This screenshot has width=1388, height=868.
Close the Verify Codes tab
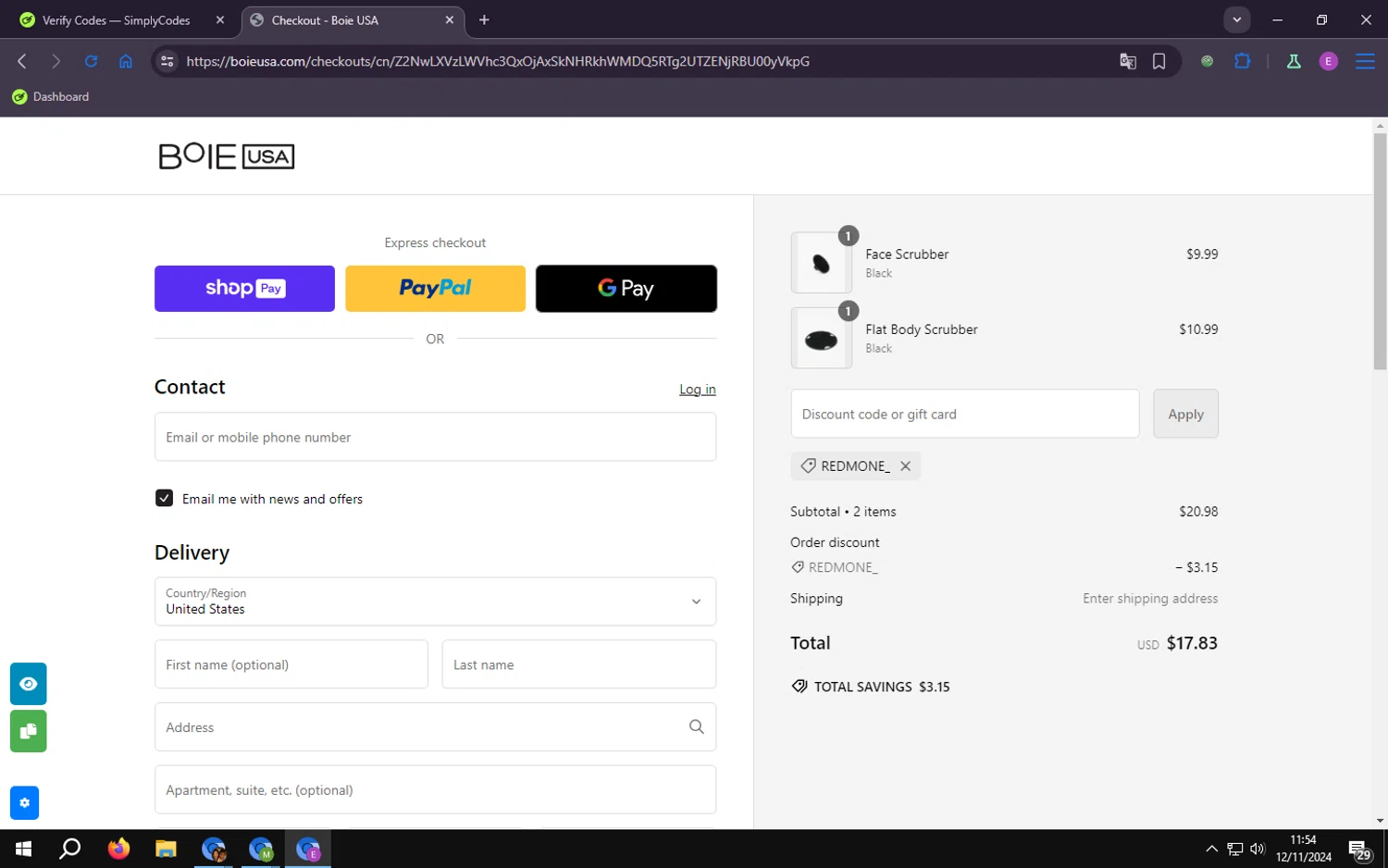click(219, 20)
